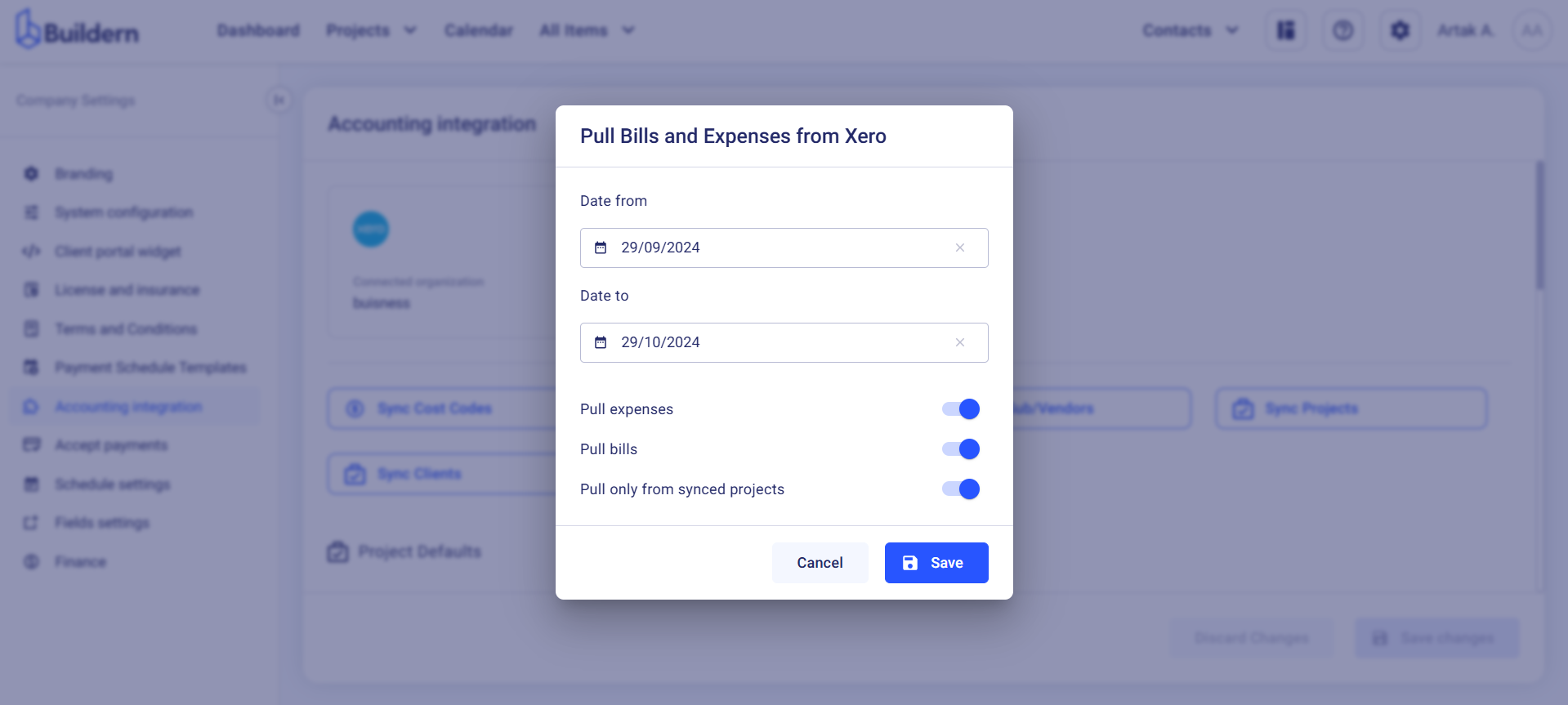Click the Save button in dialog
The height and width of the screenshot is (705, 1568).
click(936, 563)
